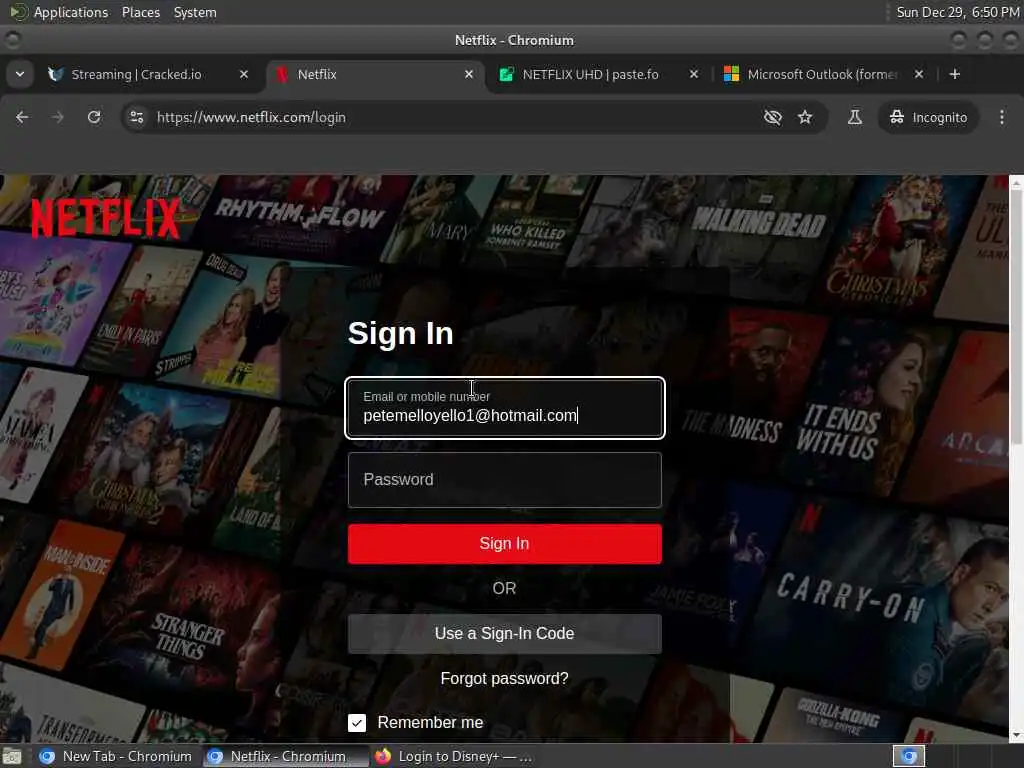The height and width of the screenshot is (768, 1024).
Task: Click the scrollbar down arrow
Action: pos(1016,735)
